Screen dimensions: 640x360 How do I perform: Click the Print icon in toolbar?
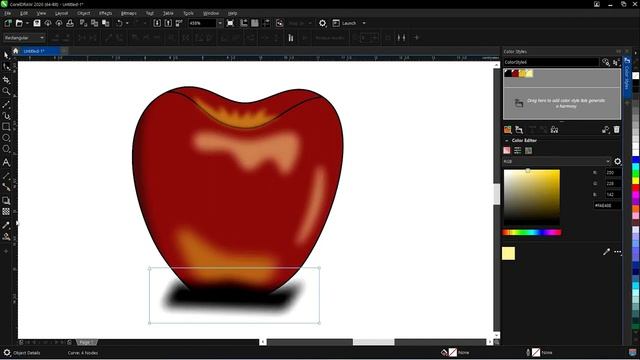[70, 23]
